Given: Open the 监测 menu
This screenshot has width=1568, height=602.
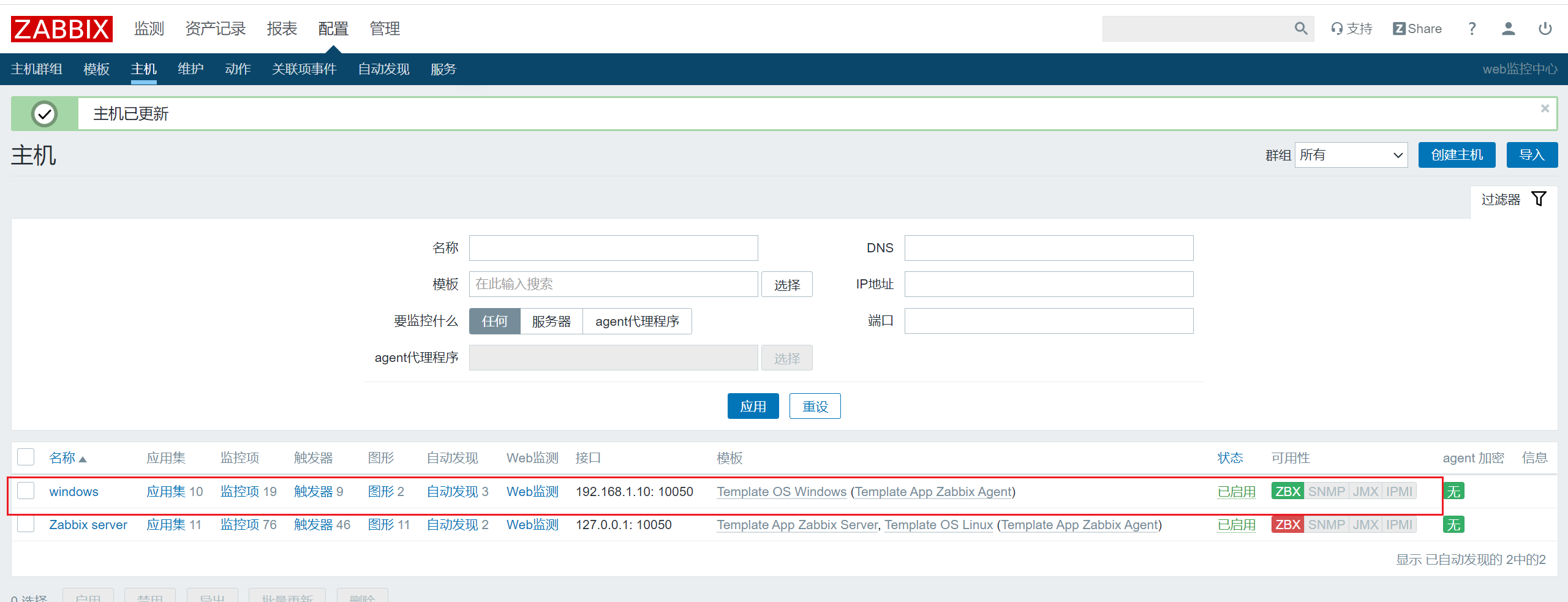Looking at the screenshot, I should coord(149,29).
